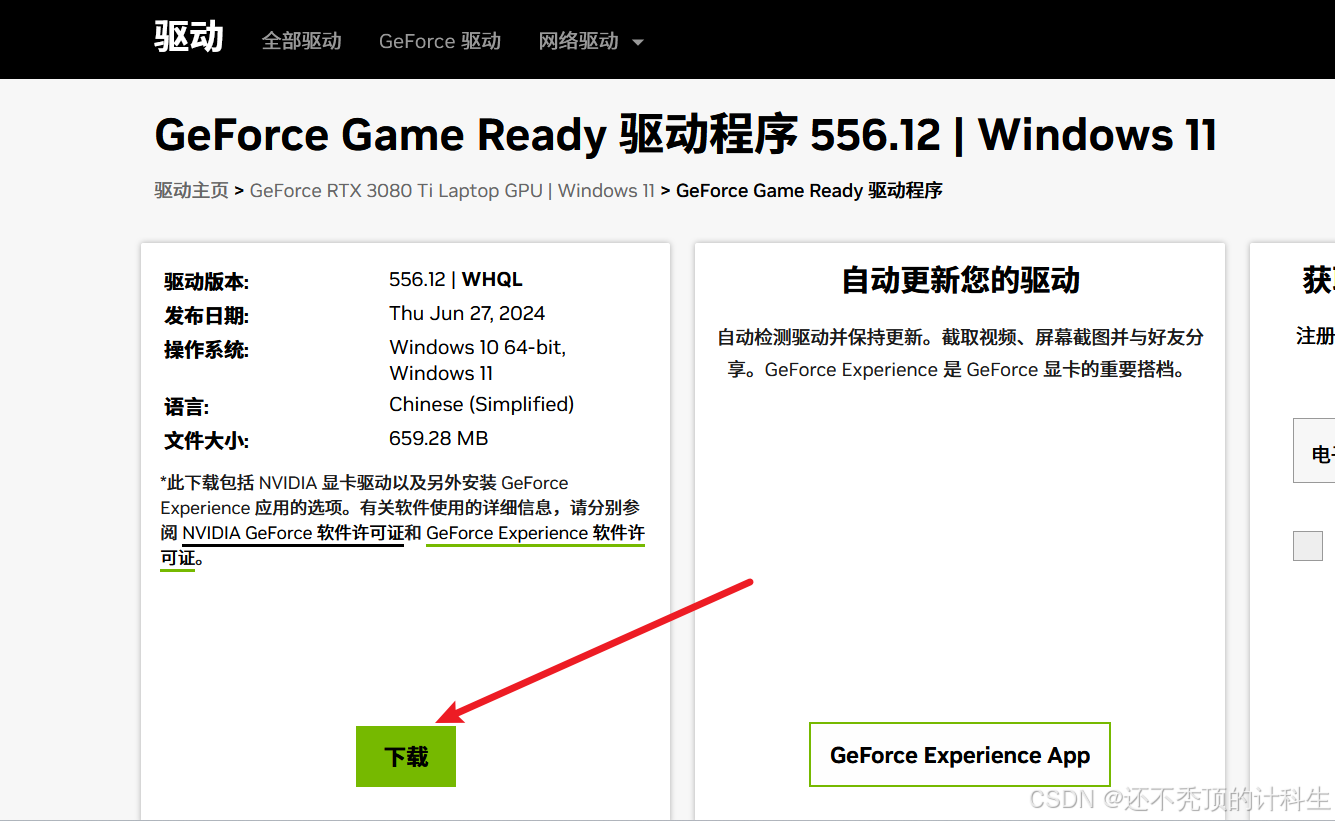This screenshot has height=821, width=1335.
Task: Click the 文件大小 label
Action: [207, 441]
